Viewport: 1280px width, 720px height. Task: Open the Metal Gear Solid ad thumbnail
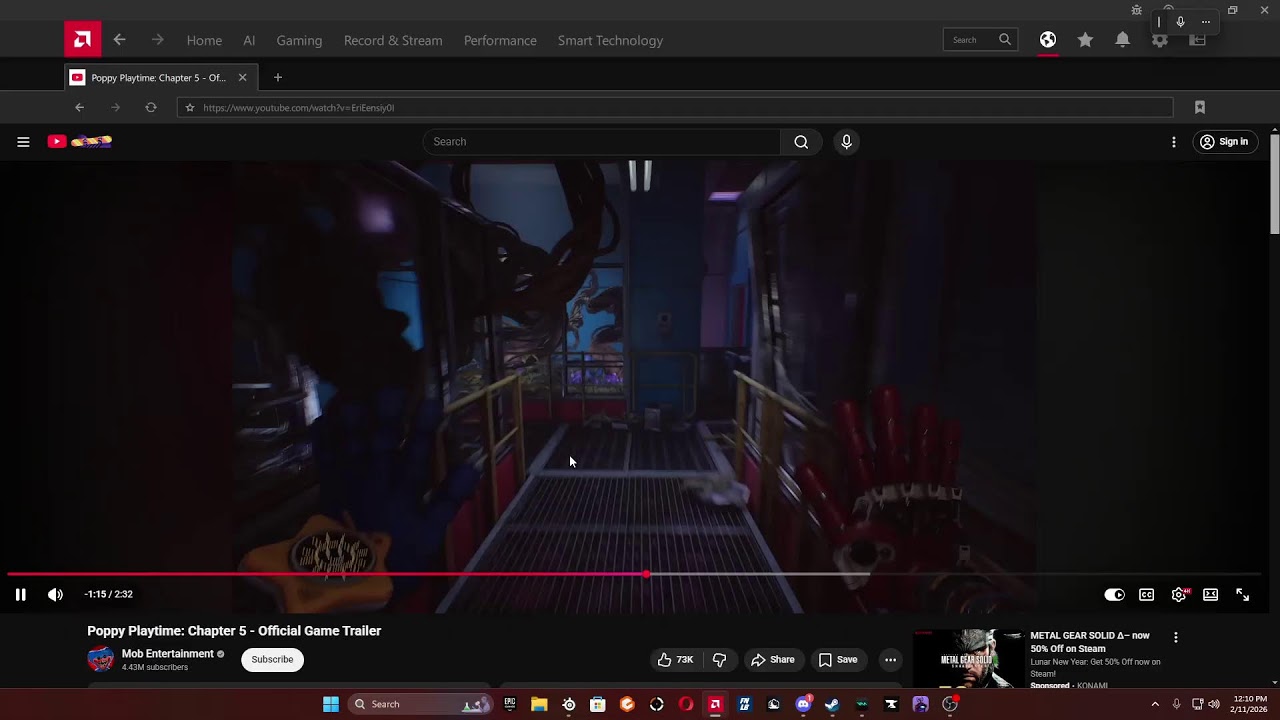(969, 659)
